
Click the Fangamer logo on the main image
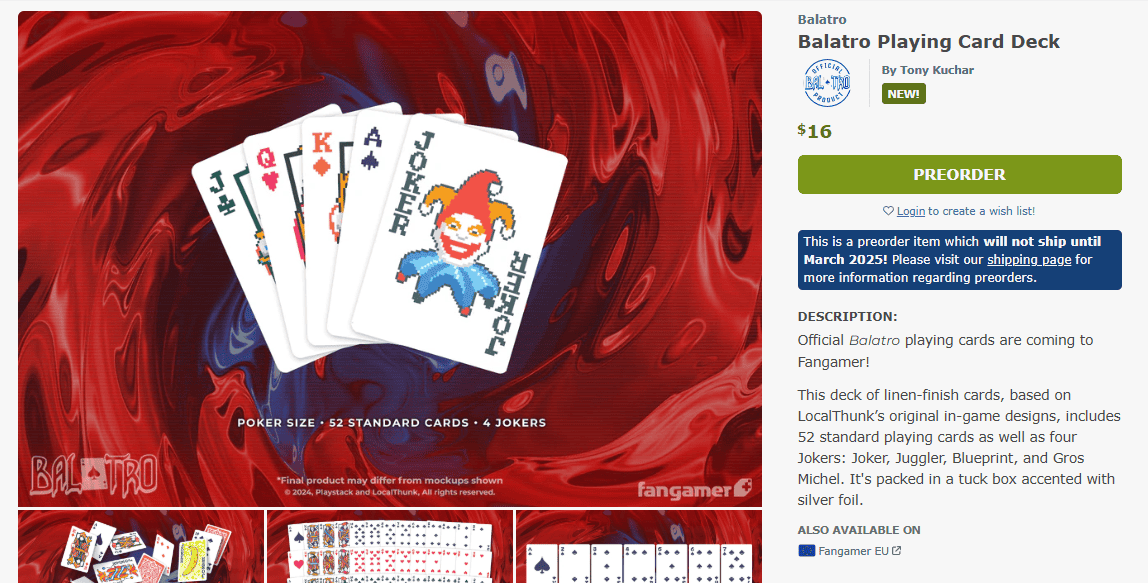[x=694, y=489]
